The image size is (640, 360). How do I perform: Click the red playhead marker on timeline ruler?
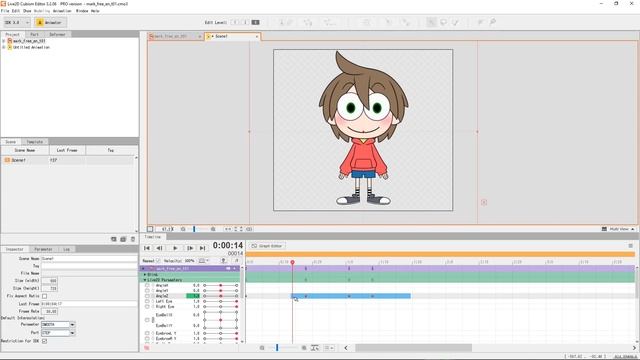292,262
